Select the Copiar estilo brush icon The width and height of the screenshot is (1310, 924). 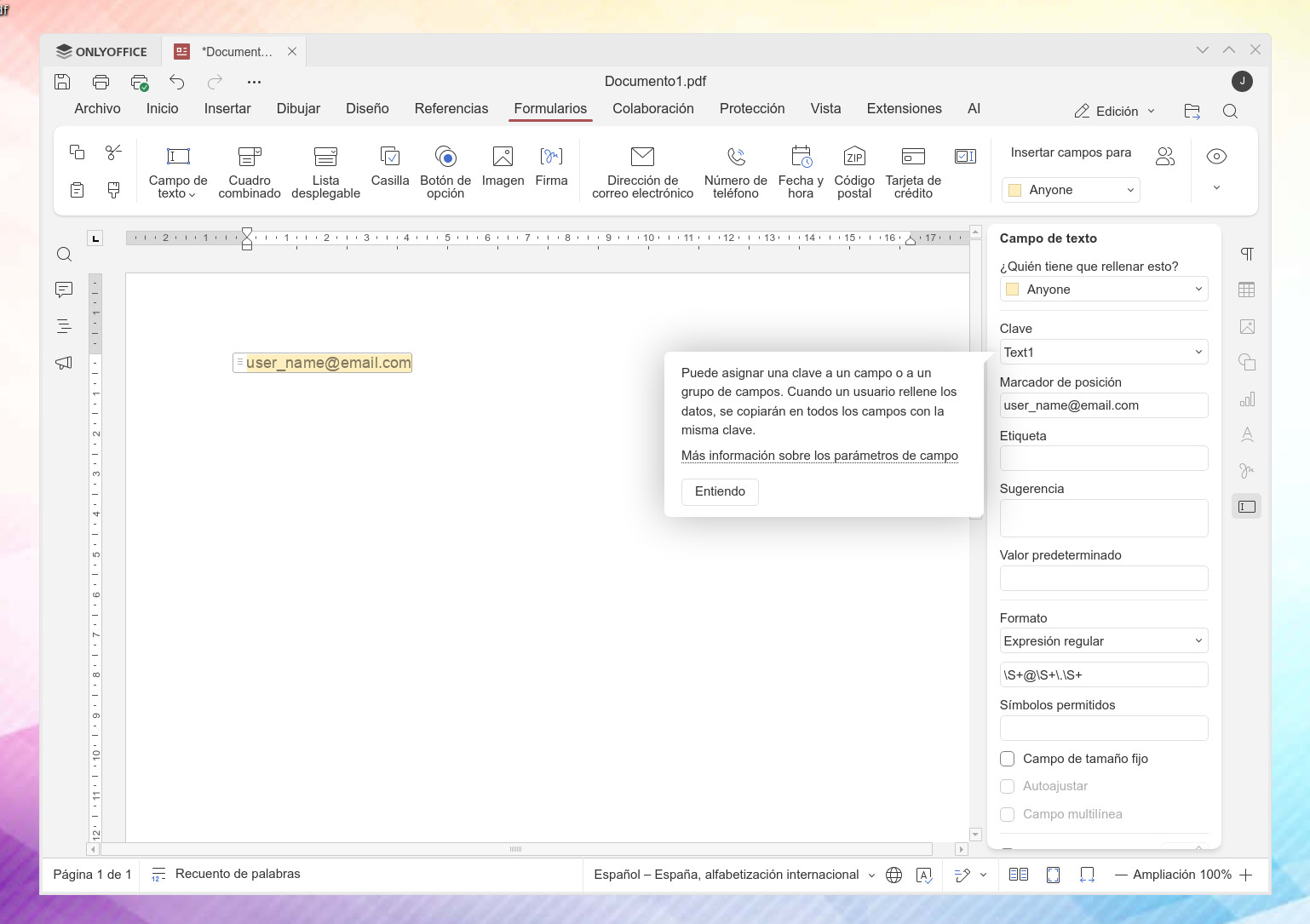tap(113, 190)
